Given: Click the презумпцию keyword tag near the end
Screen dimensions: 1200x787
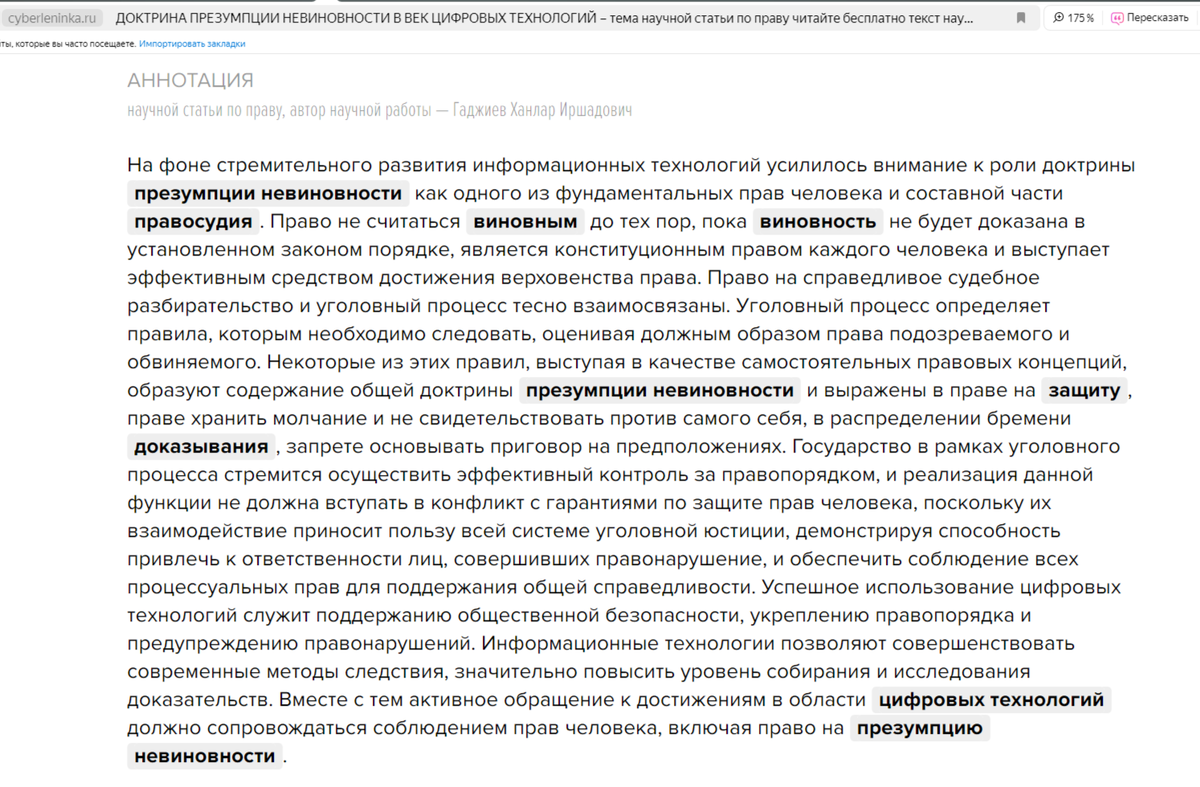Looking at the screenshot, I should point(920,728).
